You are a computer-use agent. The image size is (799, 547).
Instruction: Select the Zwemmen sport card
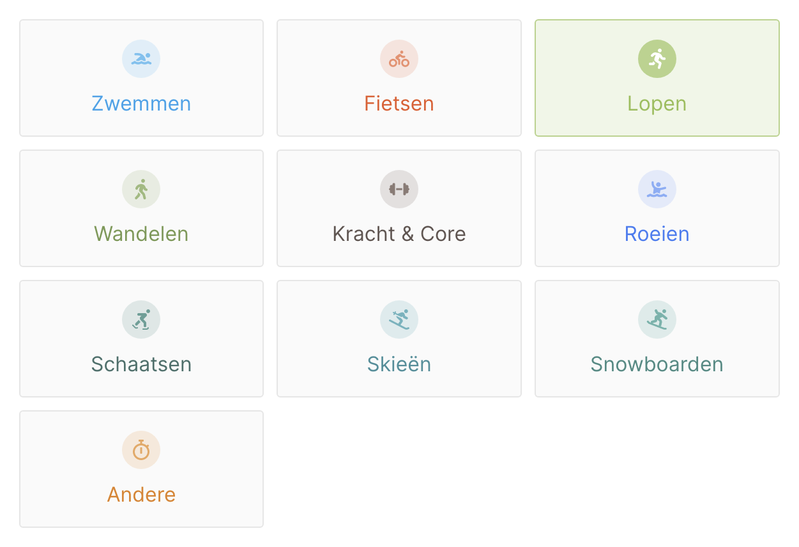click(141, 78)
